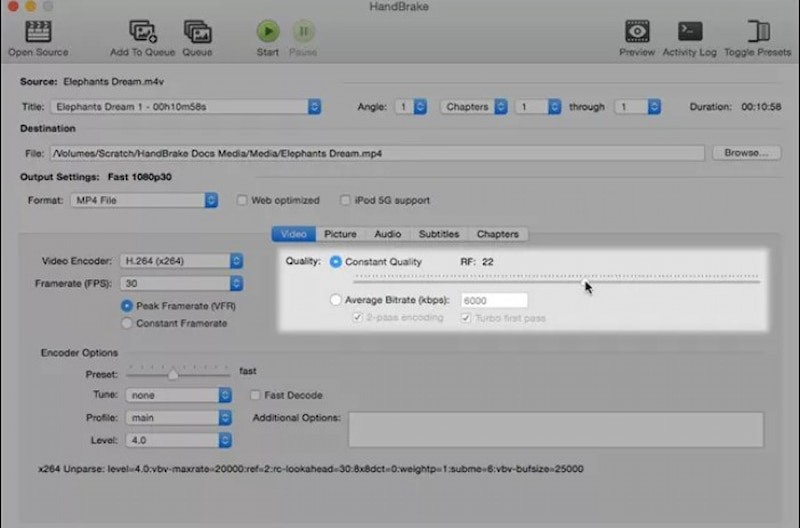Click the encoder Preset slider knob
The width and height of the screenshot is (800, 528).
173,375
